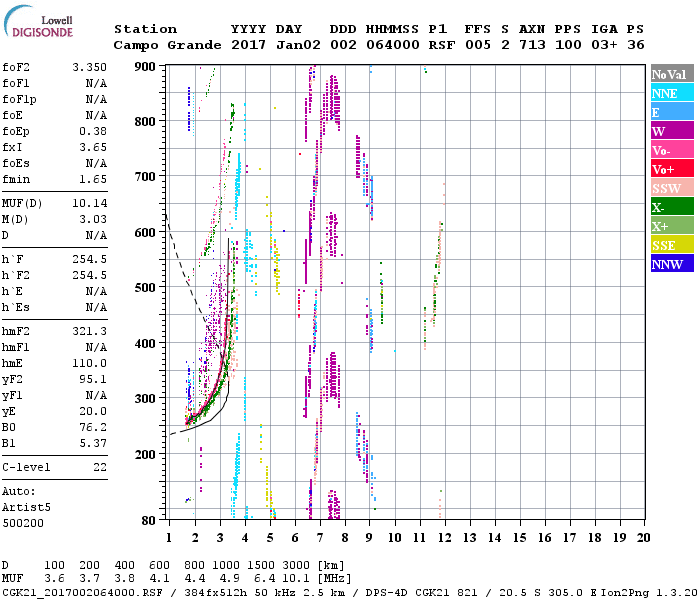Click the 20 MHz frequency axis label

642,538
